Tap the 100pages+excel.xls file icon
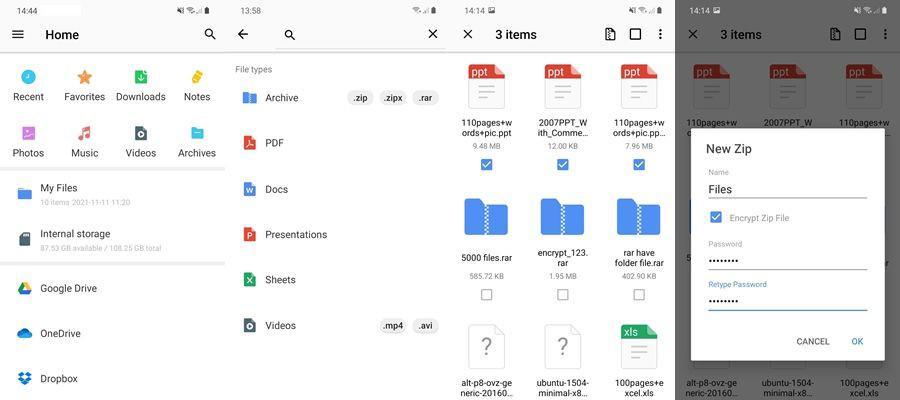Image resolution: width=900 pixels, height=400 pixels. click(x=639, y=347)
